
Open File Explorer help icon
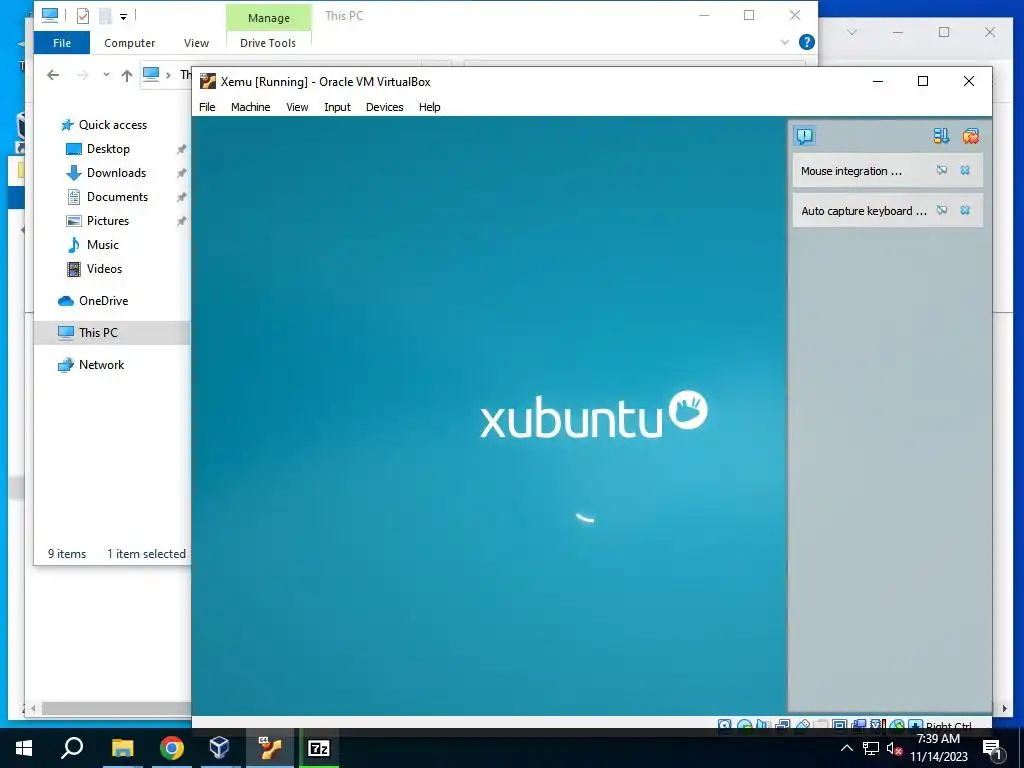(807, 42)
